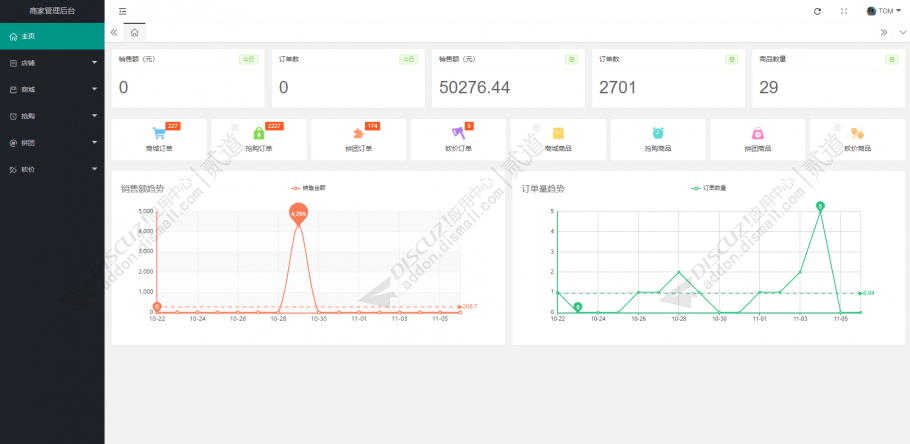Open the tab options dropdown chevron
Image resolution: width=910 pixels, height=444 pixels.
click(901, 32)
